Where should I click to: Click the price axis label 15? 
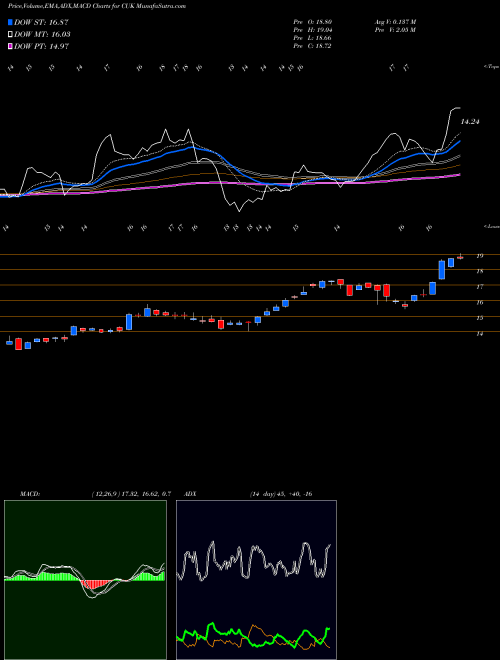tap(479, 318)
